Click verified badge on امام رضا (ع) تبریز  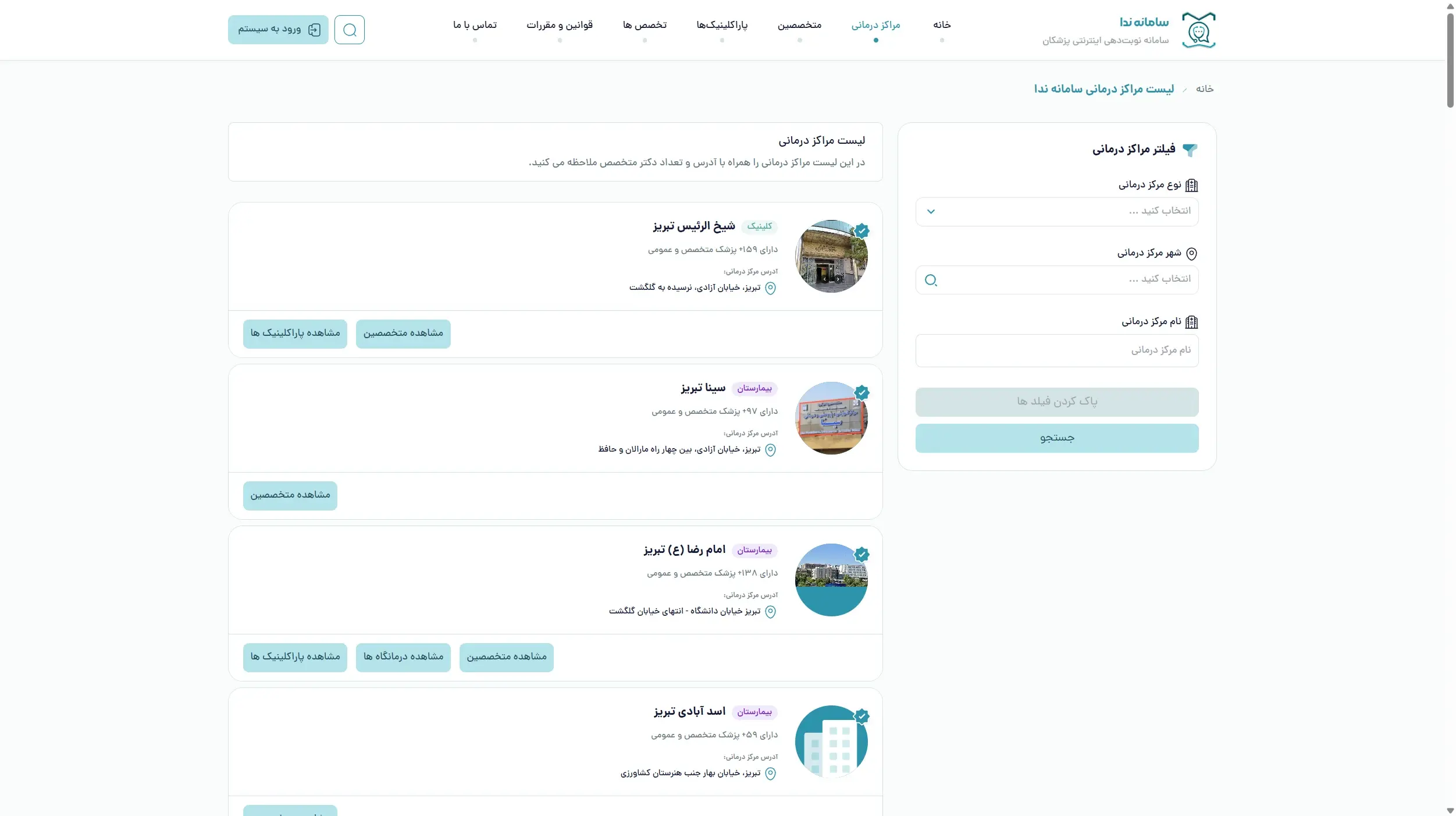tap(862, 555)
